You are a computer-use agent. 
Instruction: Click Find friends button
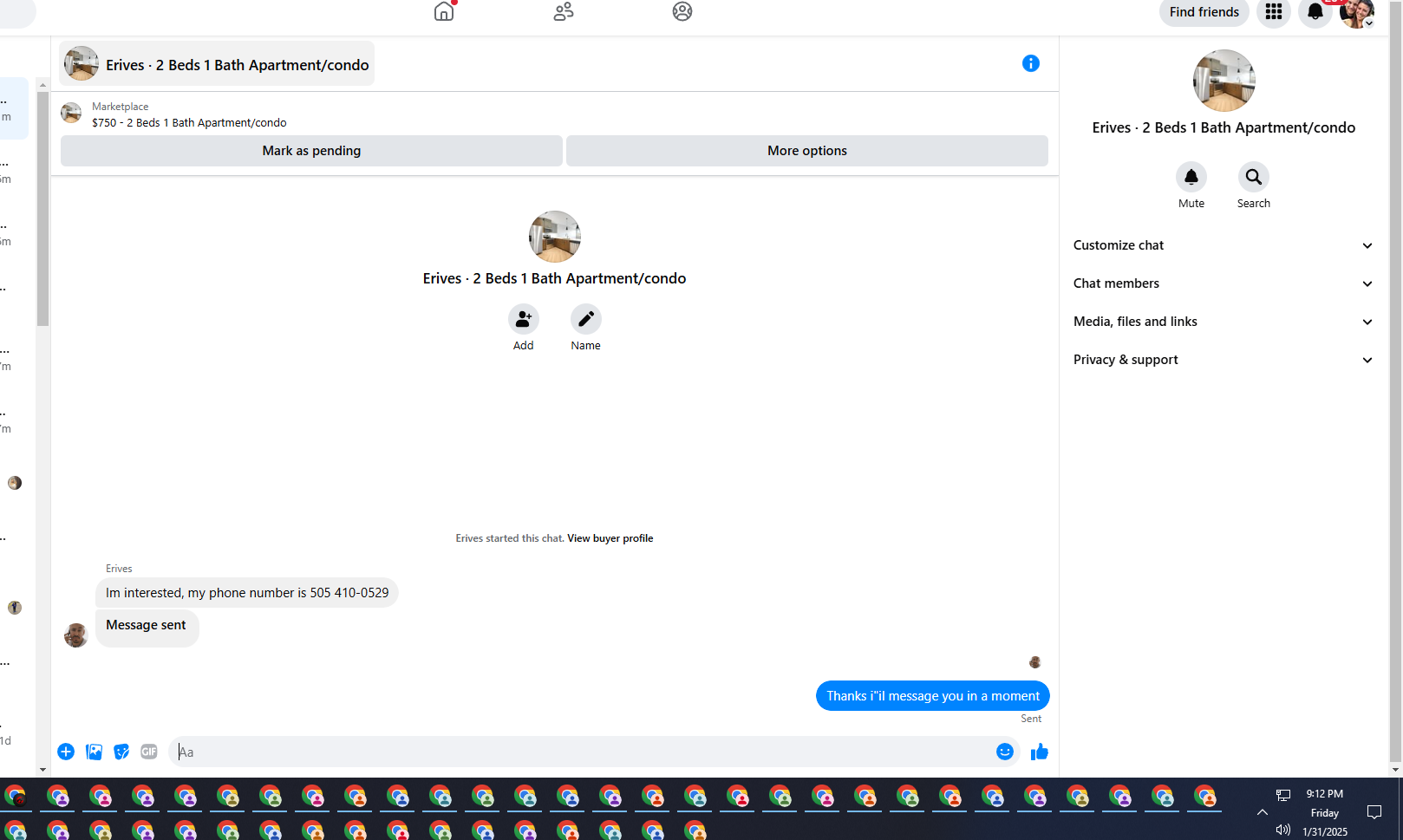[1204, 12]
